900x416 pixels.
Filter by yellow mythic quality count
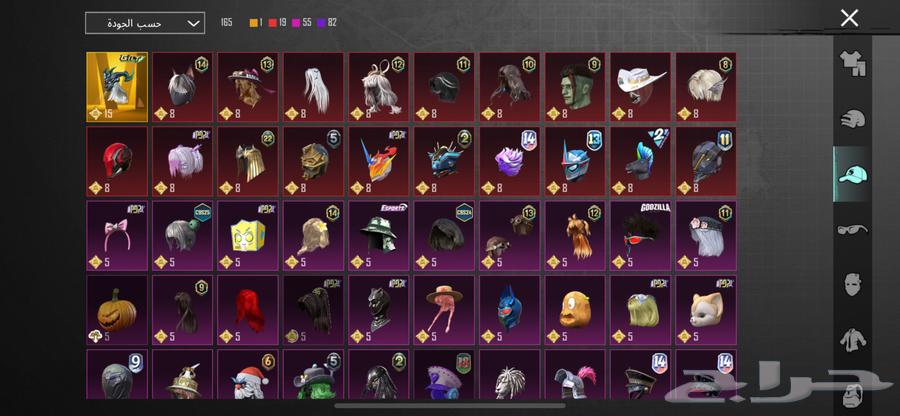256,23
